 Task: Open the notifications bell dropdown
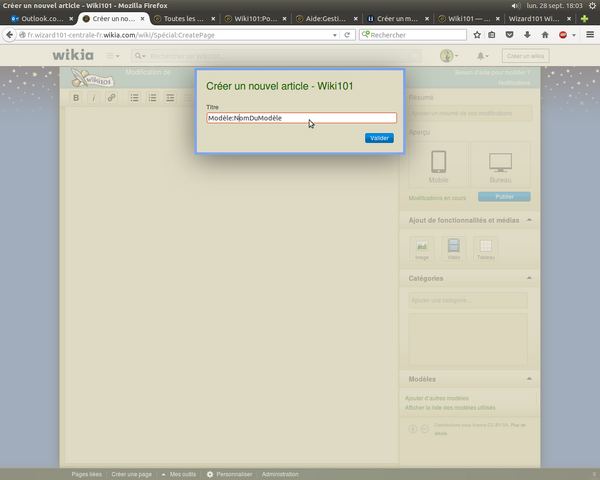point(483,56)
